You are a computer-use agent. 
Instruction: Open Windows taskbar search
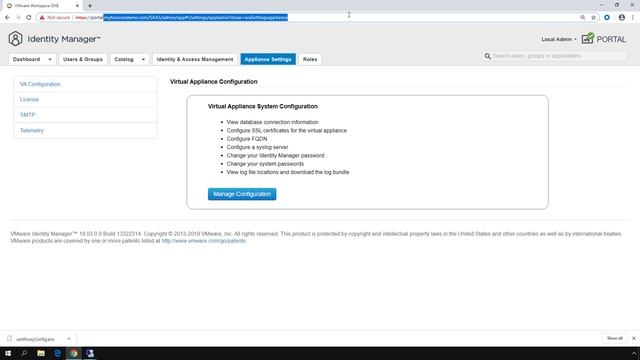24,353
